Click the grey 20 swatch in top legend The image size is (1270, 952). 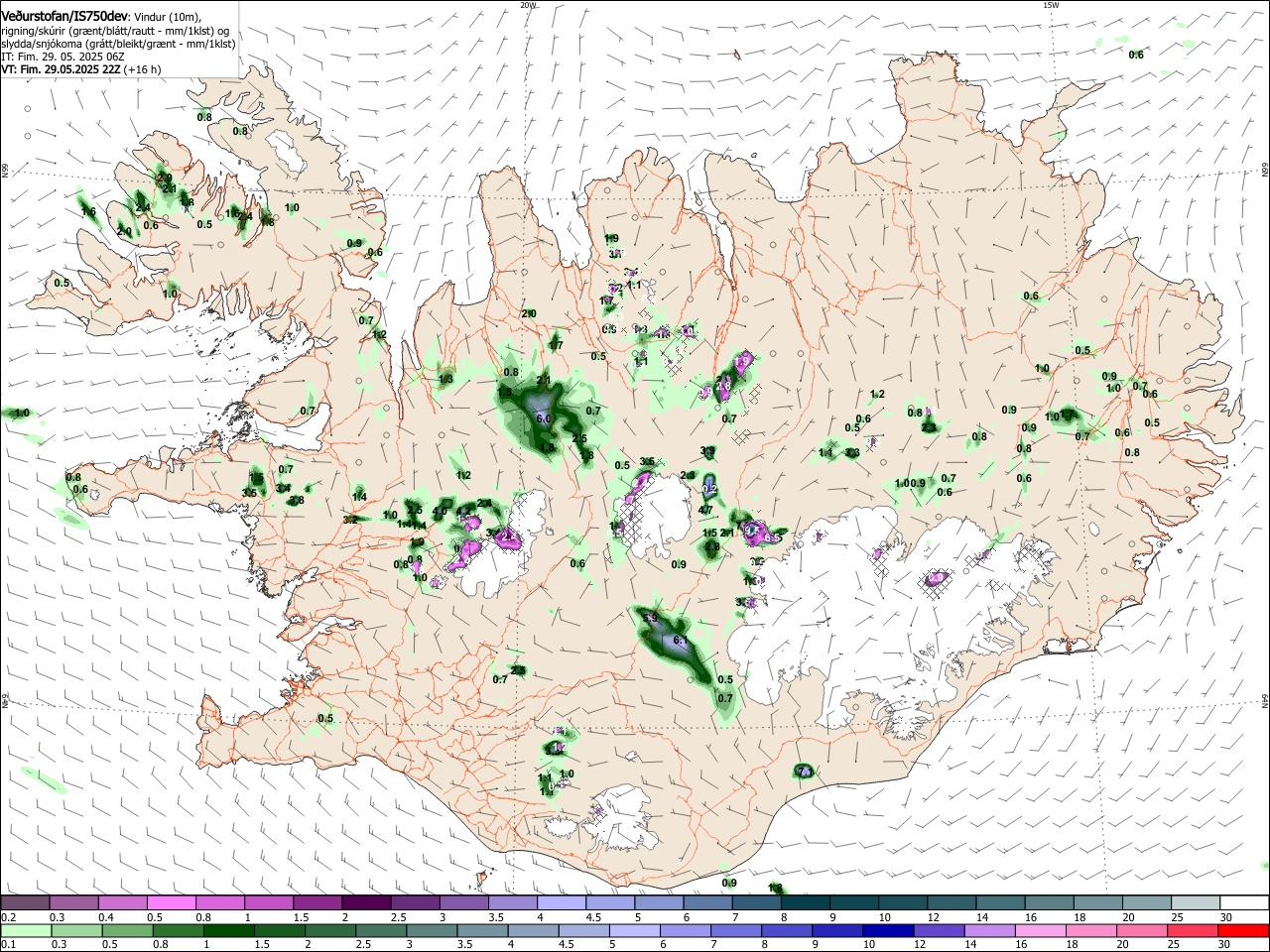(x=1146, y=903)
